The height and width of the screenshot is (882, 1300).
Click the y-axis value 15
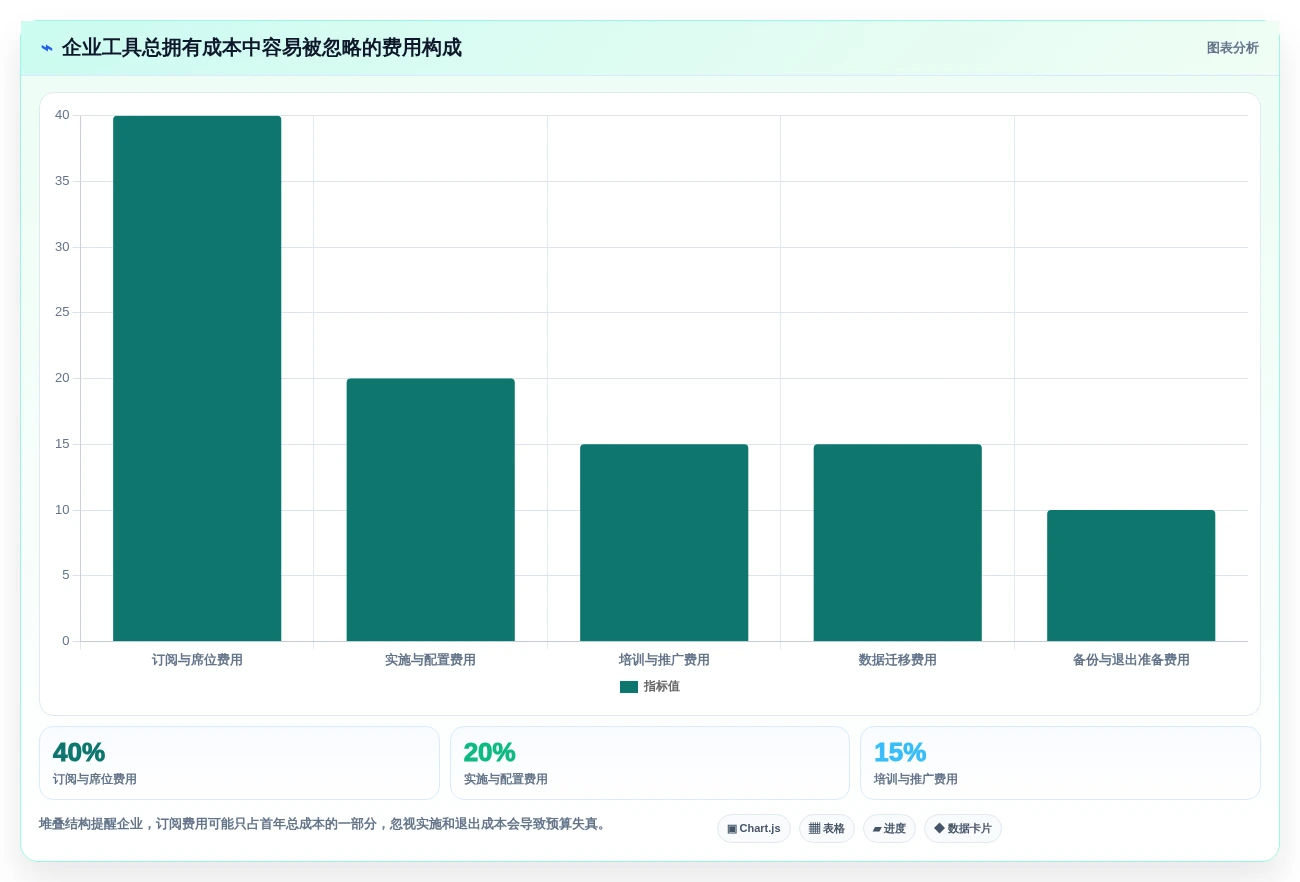[62, 444]
